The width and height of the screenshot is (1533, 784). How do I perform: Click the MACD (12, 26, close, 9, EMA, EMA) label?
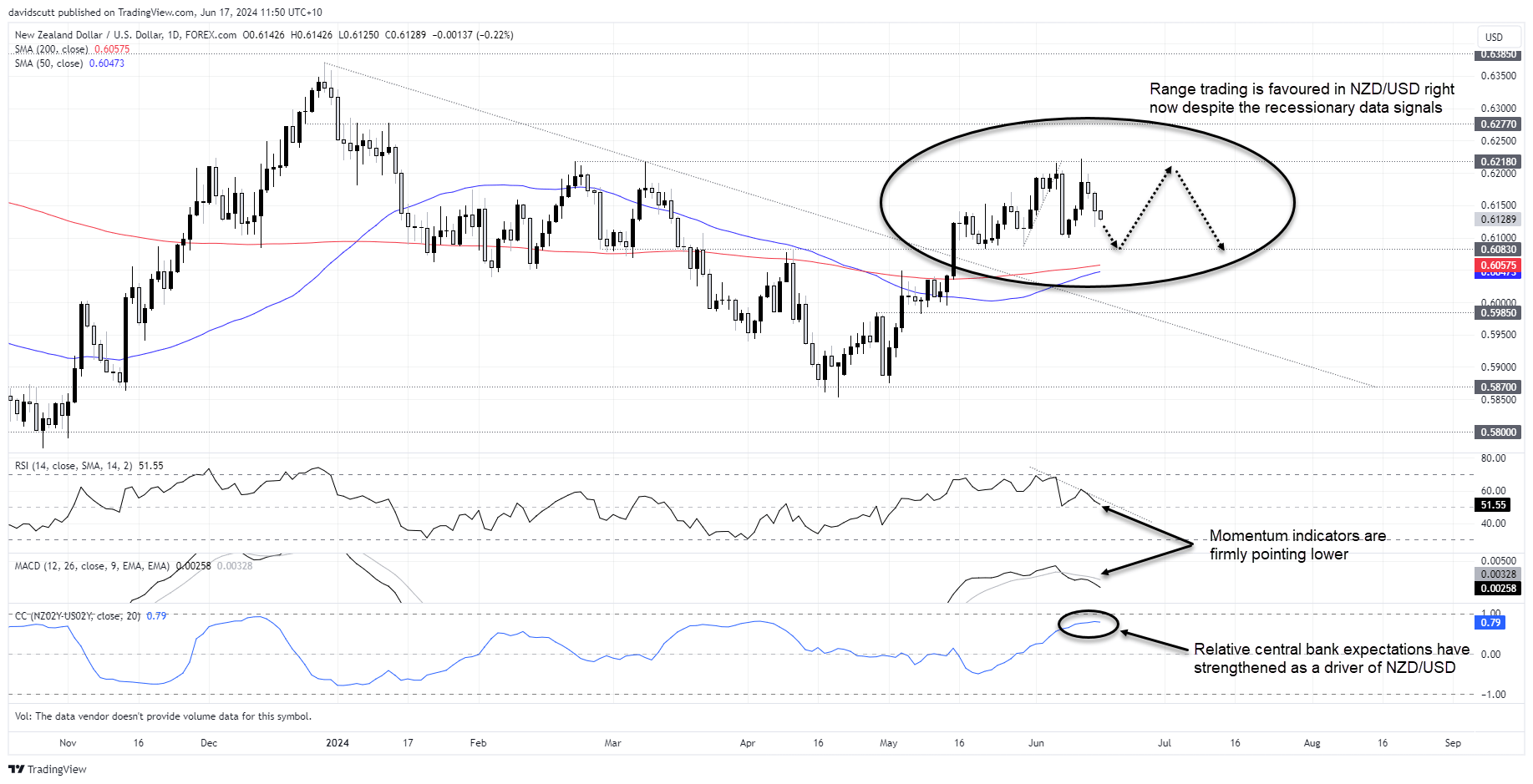point(92,566)
